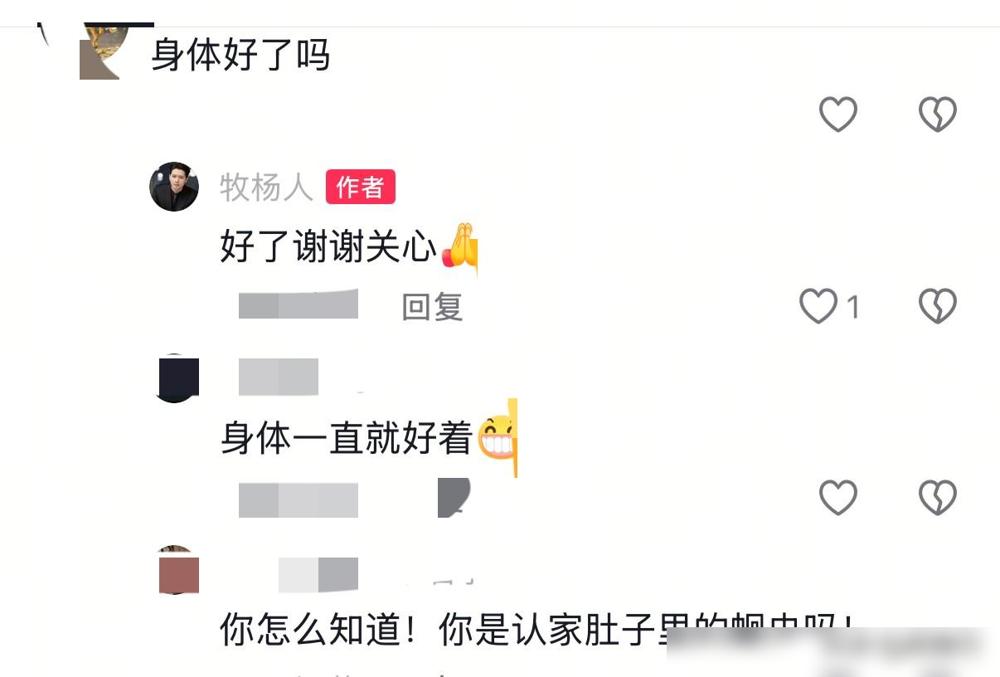Tap the praying hands emoji
Screen dimensions: 1000x677
[460, 245]
